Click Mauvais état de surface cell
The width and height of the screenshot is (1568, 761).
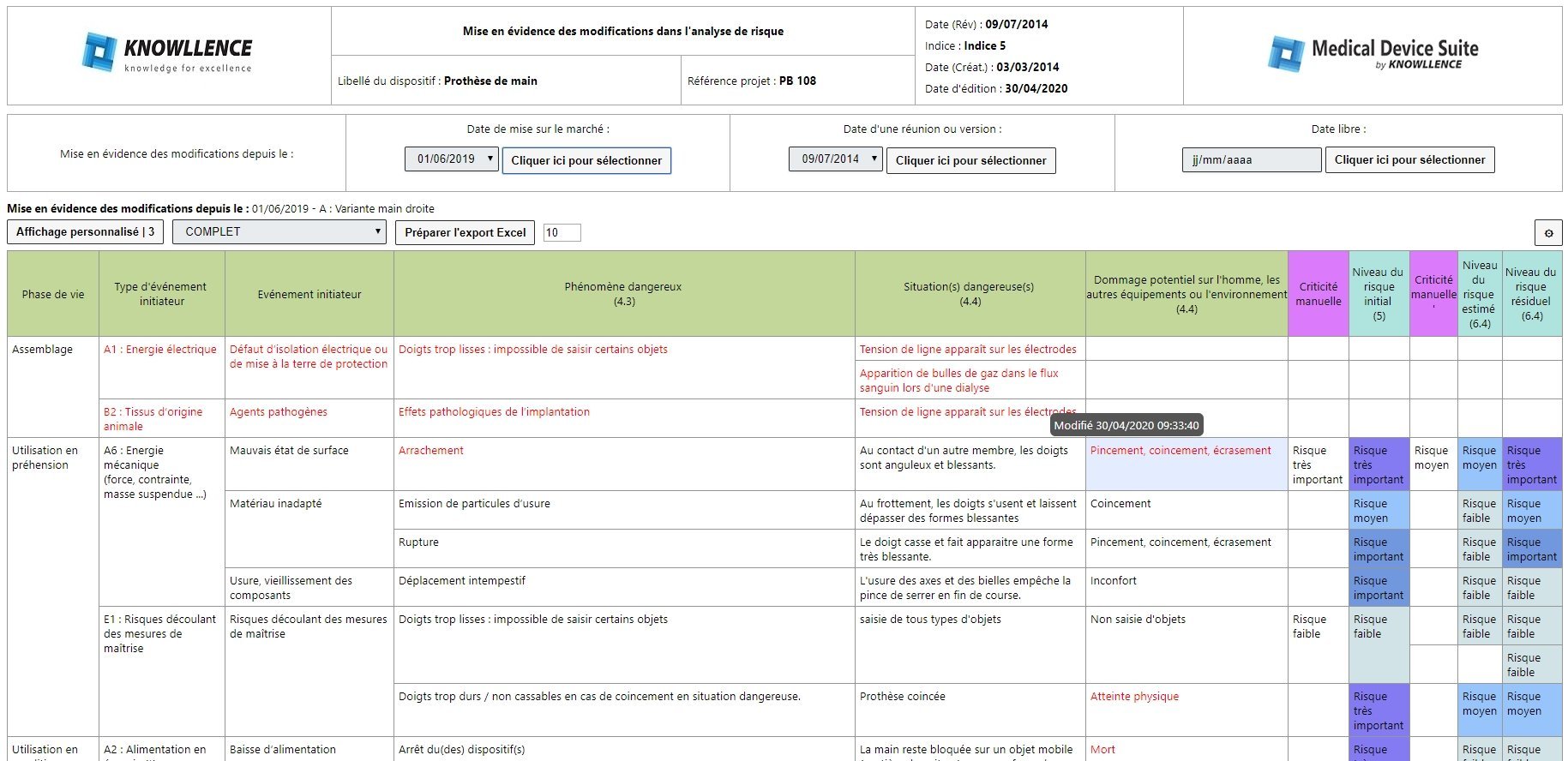(309, 464)
